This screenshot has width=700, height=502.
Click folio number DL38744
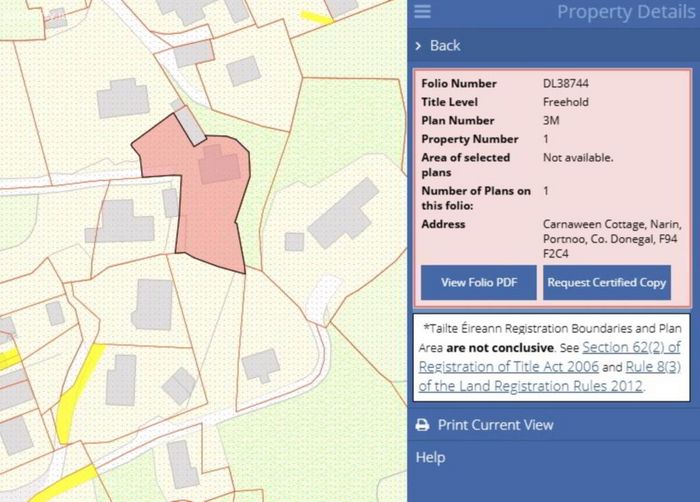(x=566, y=84)
